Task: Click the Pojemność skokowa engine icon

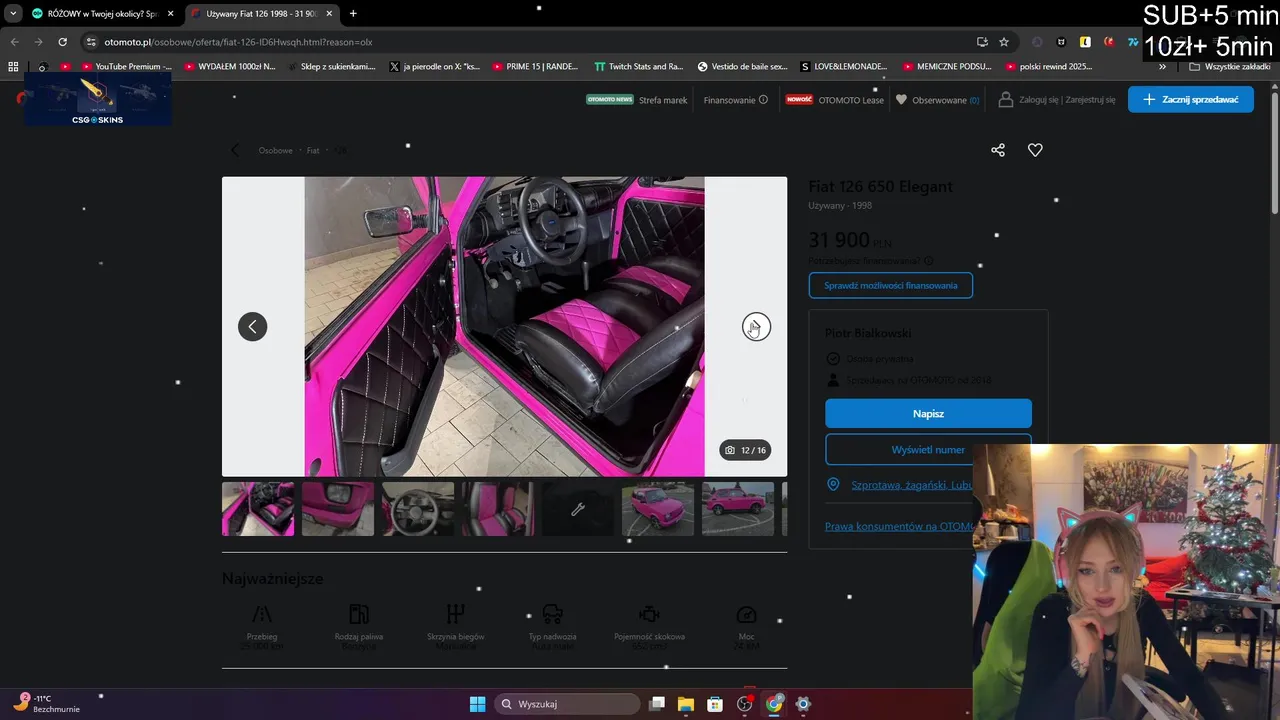Action: pyautogui.click(x=649, y=614)
